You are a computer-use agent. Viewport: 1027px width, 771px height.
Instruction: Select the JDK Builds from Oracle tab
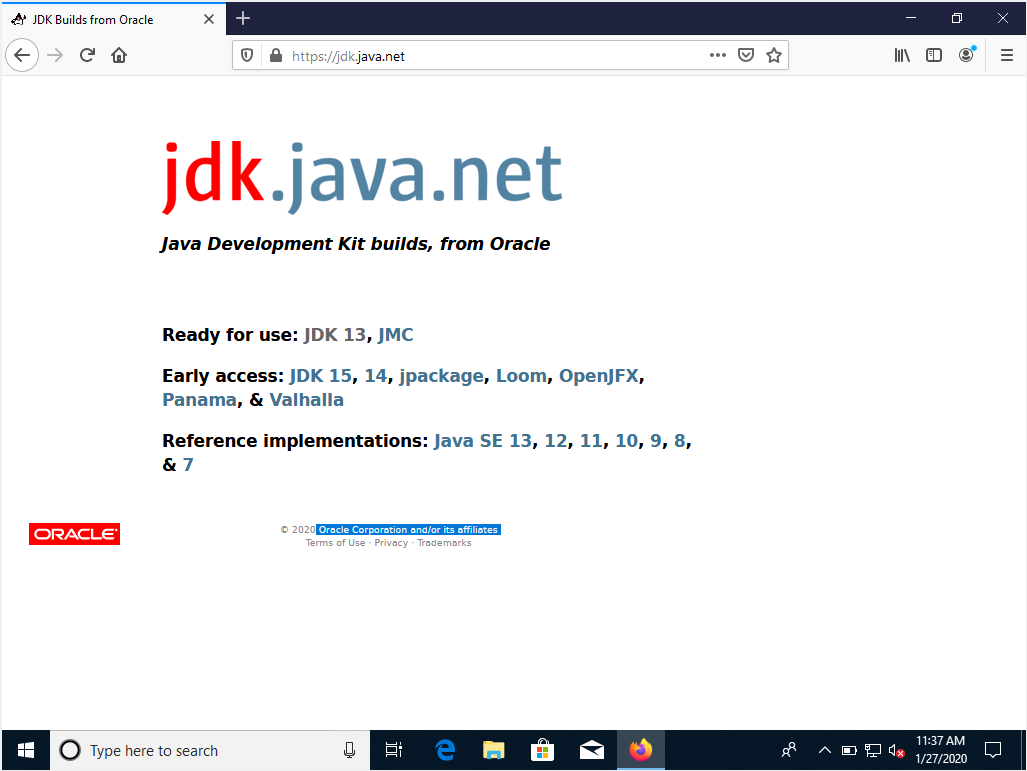114,20
